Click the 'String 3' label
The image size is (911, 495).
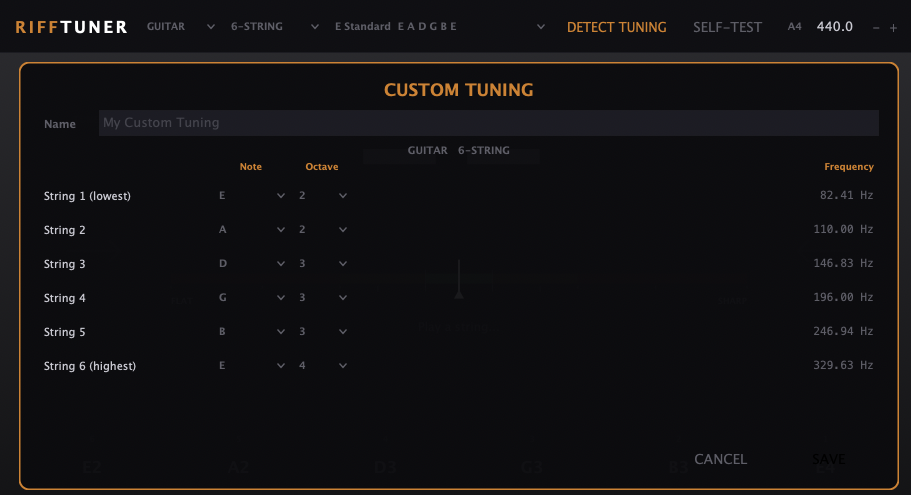pos(64,264)
